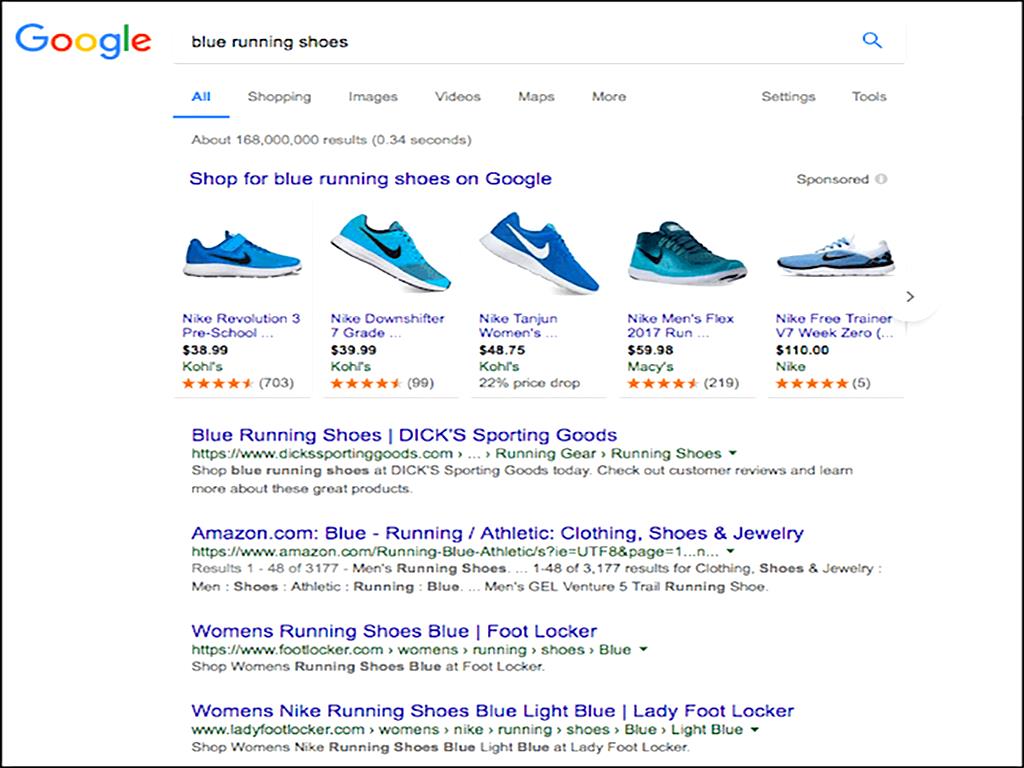
Task: Click the carousel next arrow to see more shoes
Action: pyautogui.click(x=910, y=297)
